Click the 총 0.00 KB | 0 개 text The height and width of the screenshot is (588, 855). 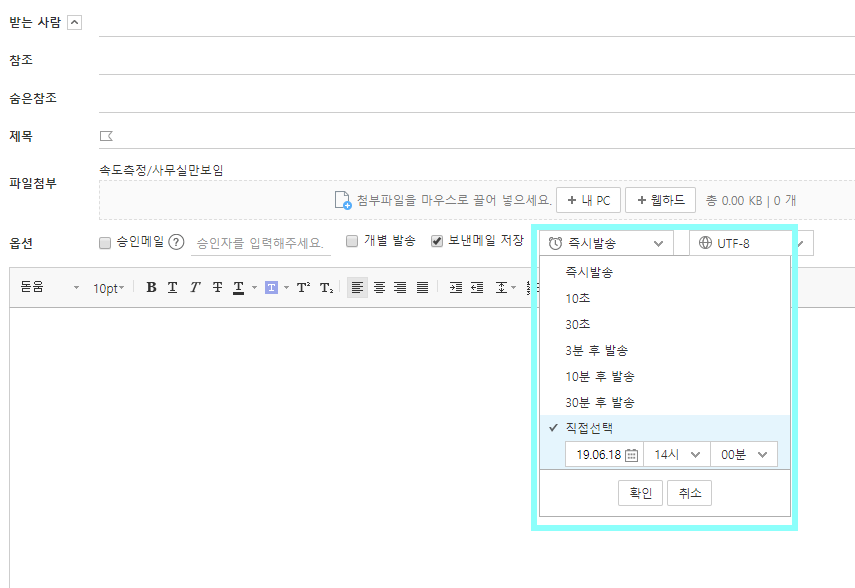click(751, 201)
